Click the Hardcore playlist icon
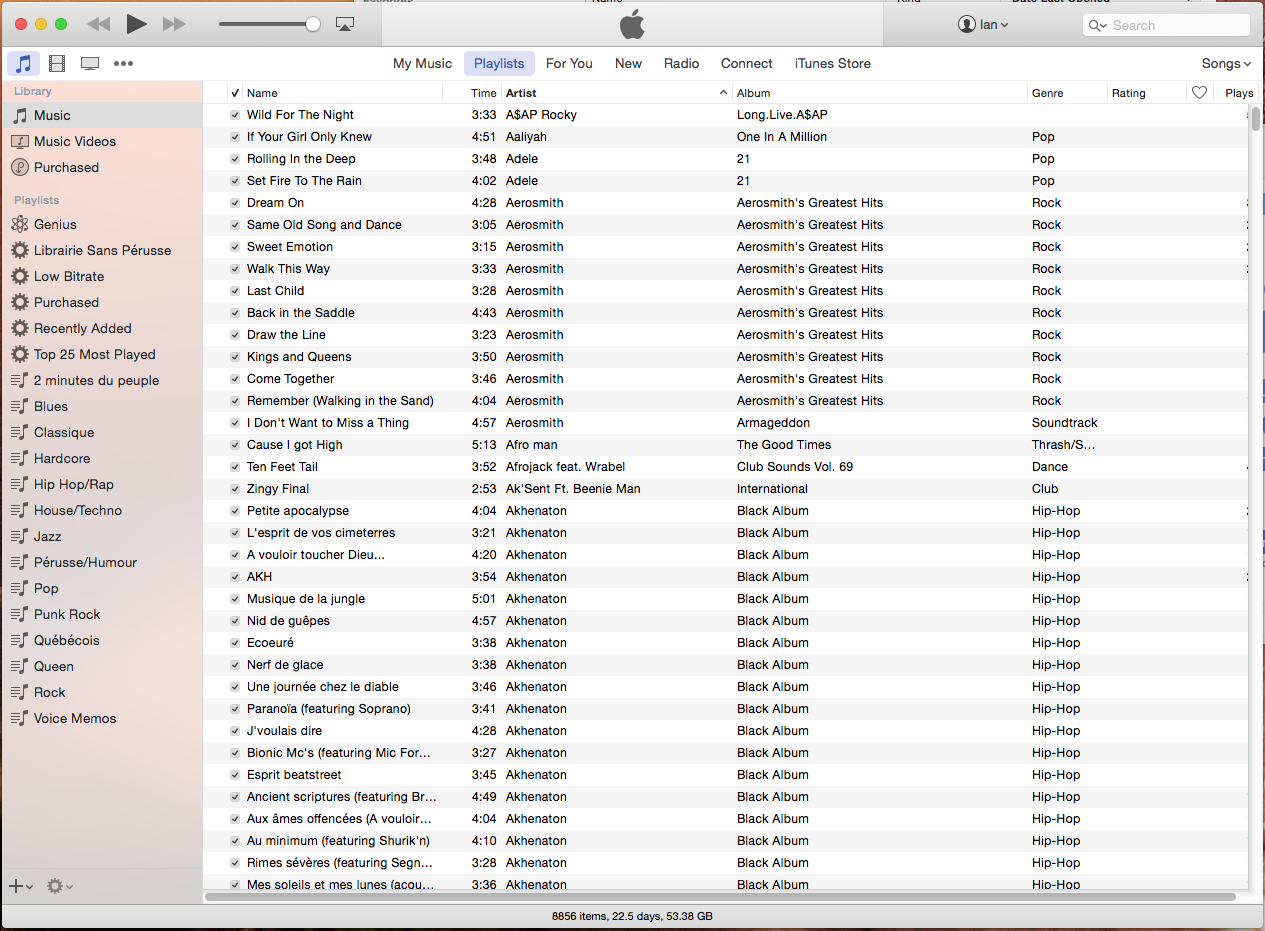The image size is (1265, 931). pyautogui.click(x=19, y=458)
